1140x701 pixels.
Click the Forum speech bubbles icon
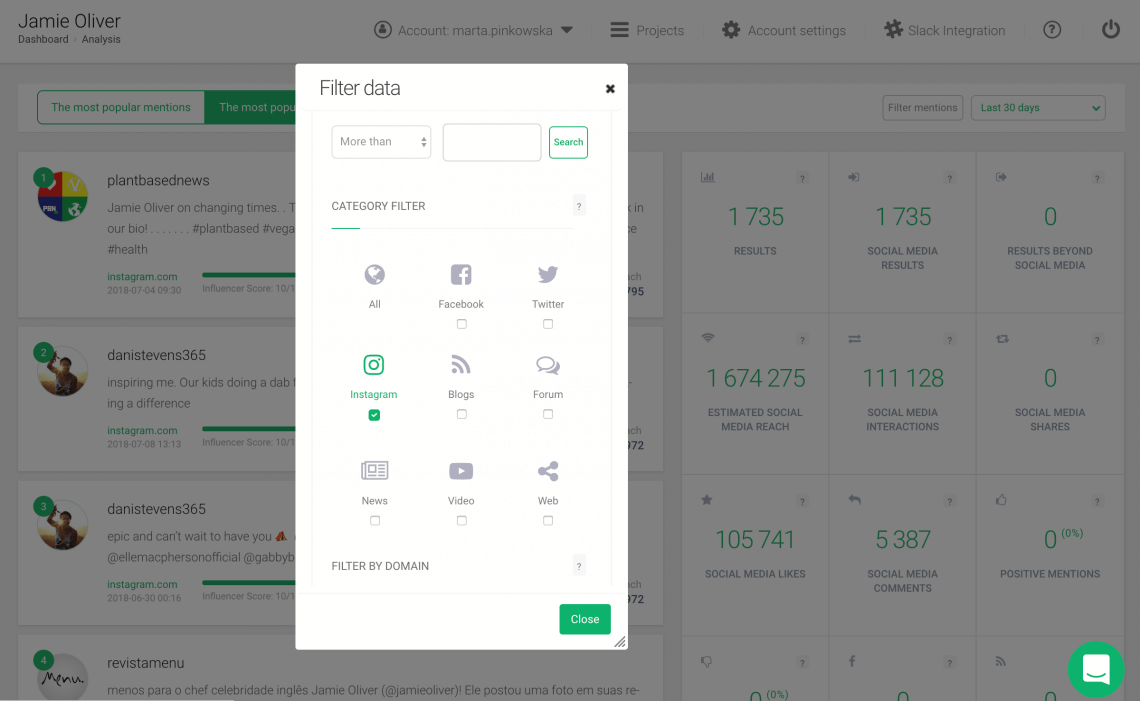click(x=547, y=365)
